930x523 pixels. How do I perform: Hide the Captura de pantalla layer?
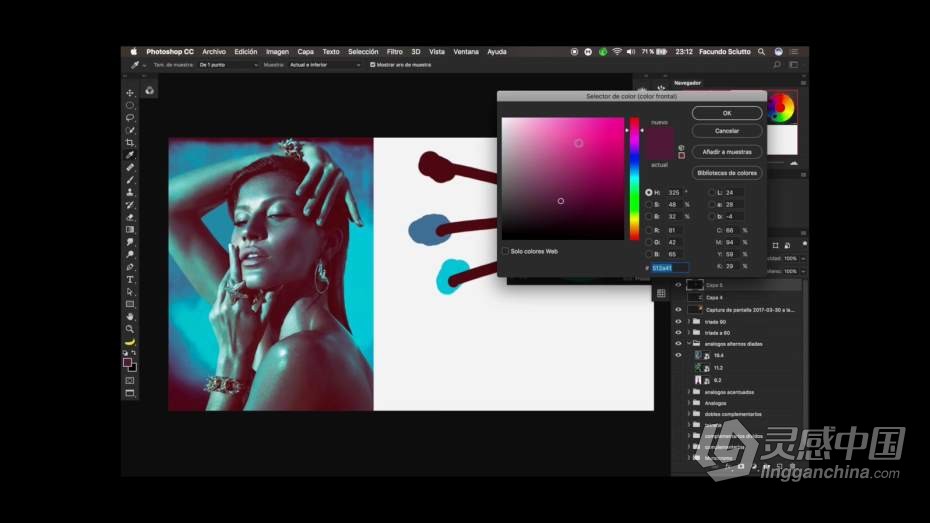coord(679,310)
